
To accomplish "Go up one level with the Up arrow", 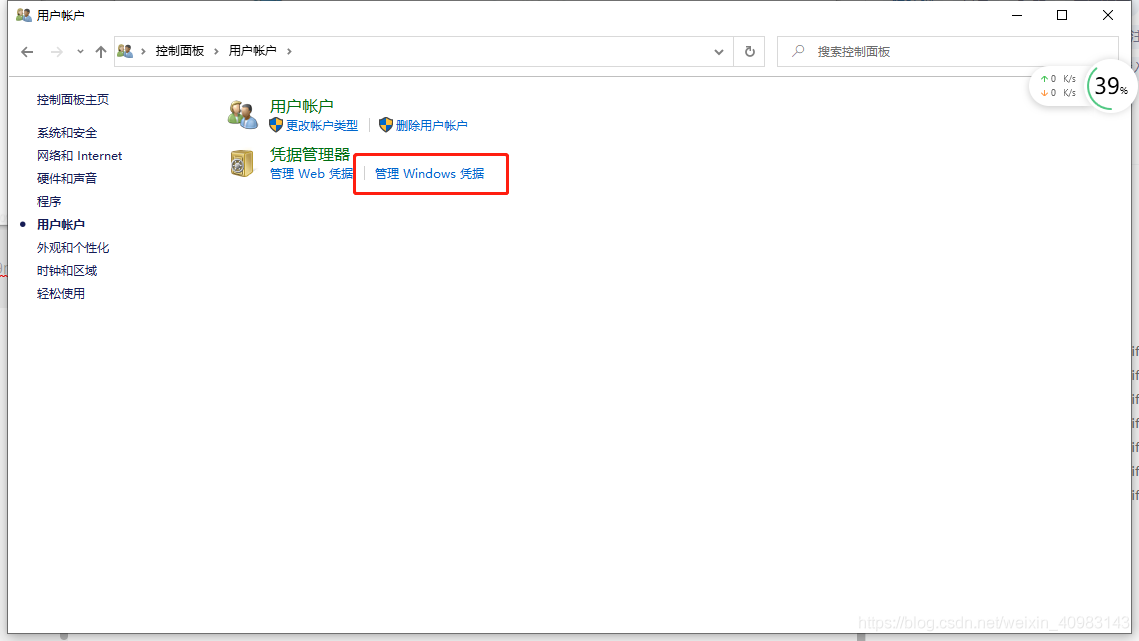I will pos(101,52).
